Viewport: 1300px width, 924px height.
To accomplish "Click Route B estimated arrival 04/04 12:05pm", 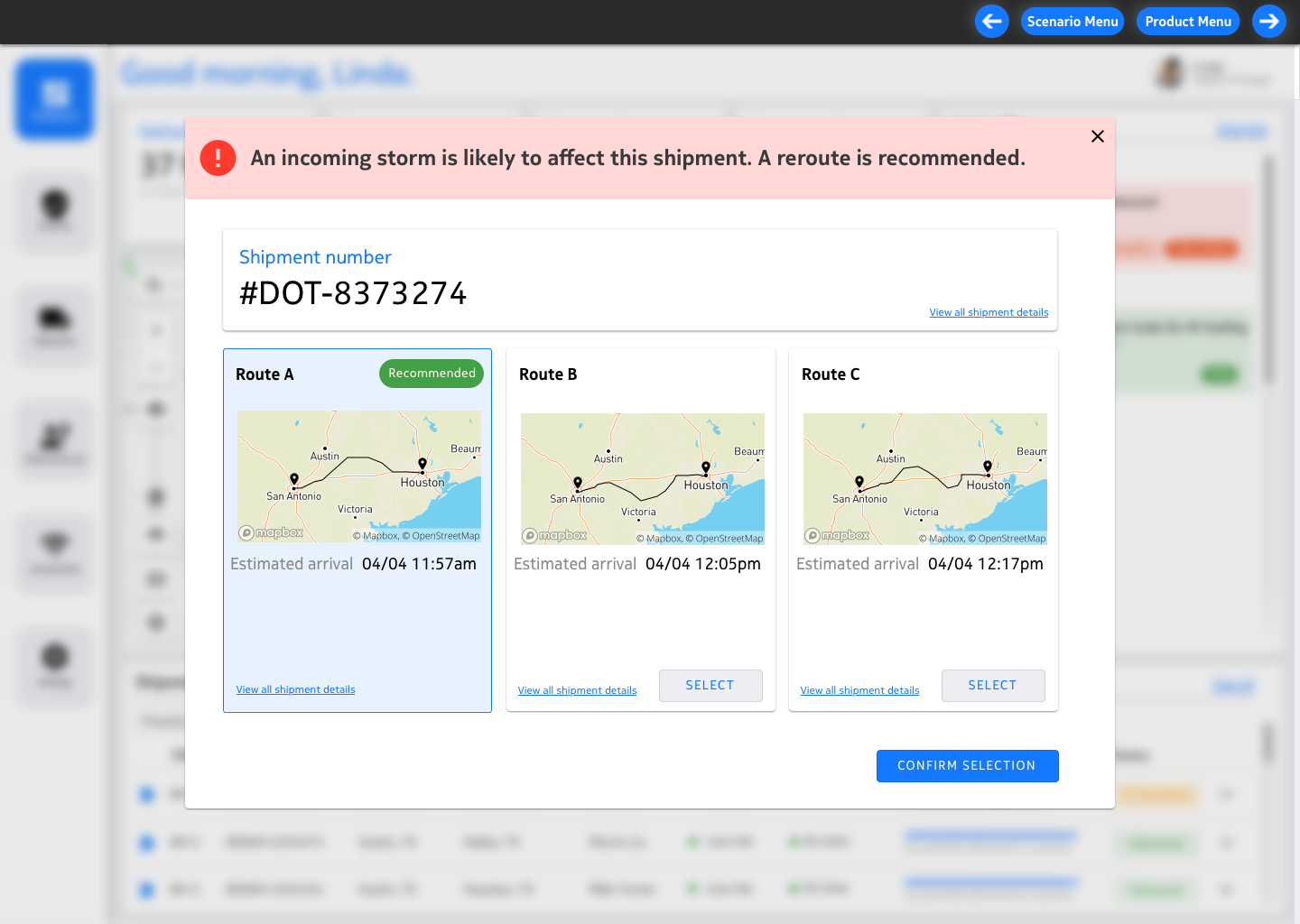I will pos(703,564).
